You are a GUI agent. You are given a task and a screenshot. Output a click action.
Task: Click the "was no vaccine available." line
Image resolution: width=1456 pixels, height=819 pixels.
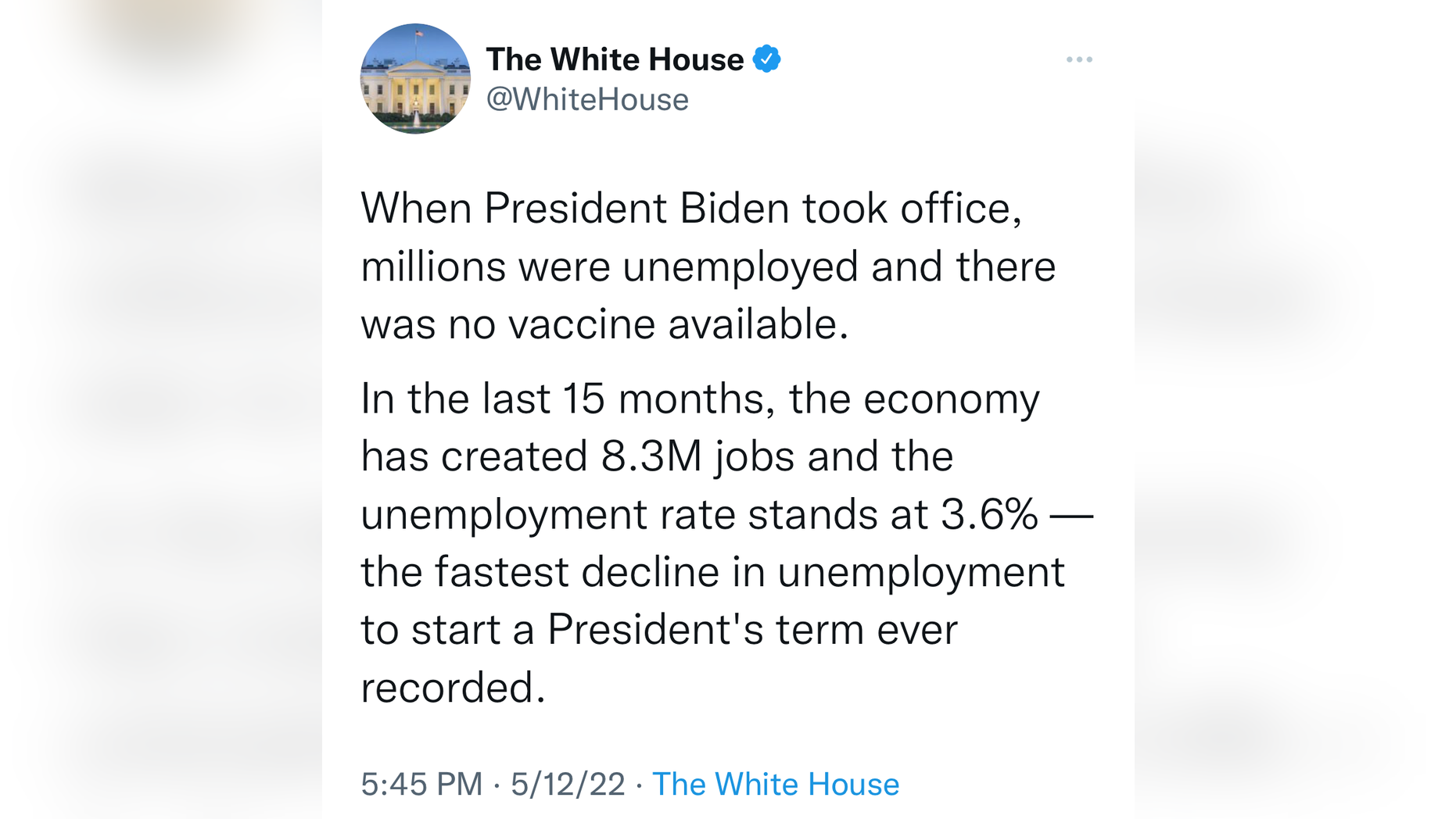(x=604, y=324)
